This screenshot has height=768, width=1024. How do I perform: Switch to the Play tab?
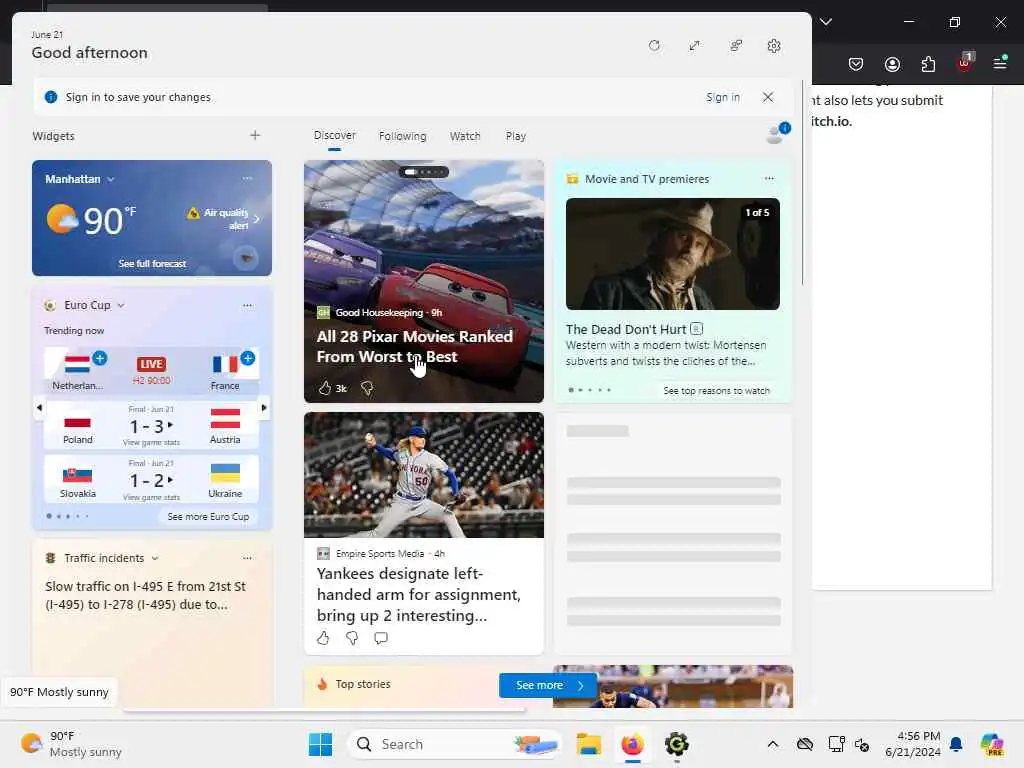(x=515, y=136)
